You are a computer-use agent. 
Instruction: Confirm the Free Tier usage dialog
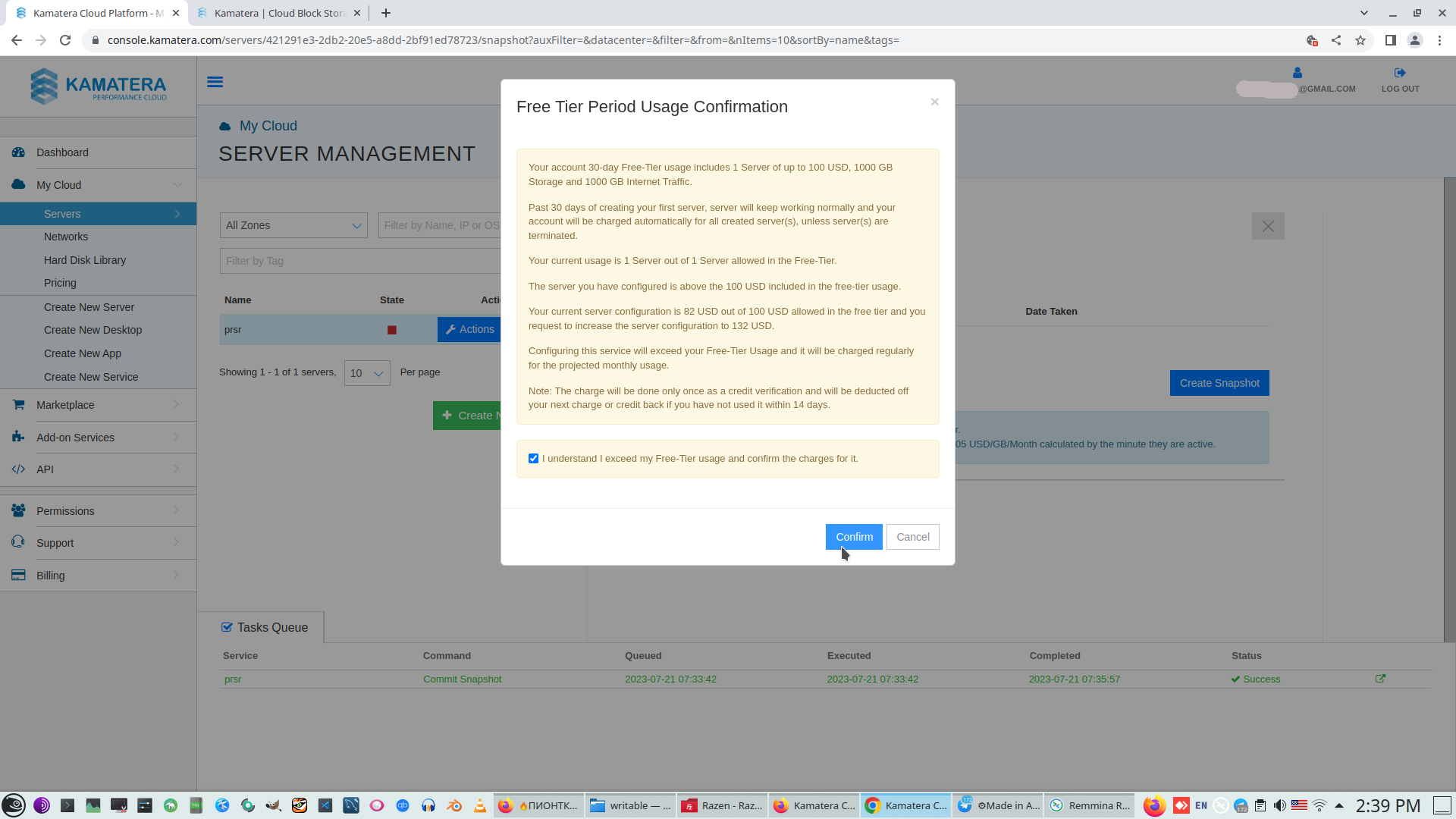coord(854,537)
